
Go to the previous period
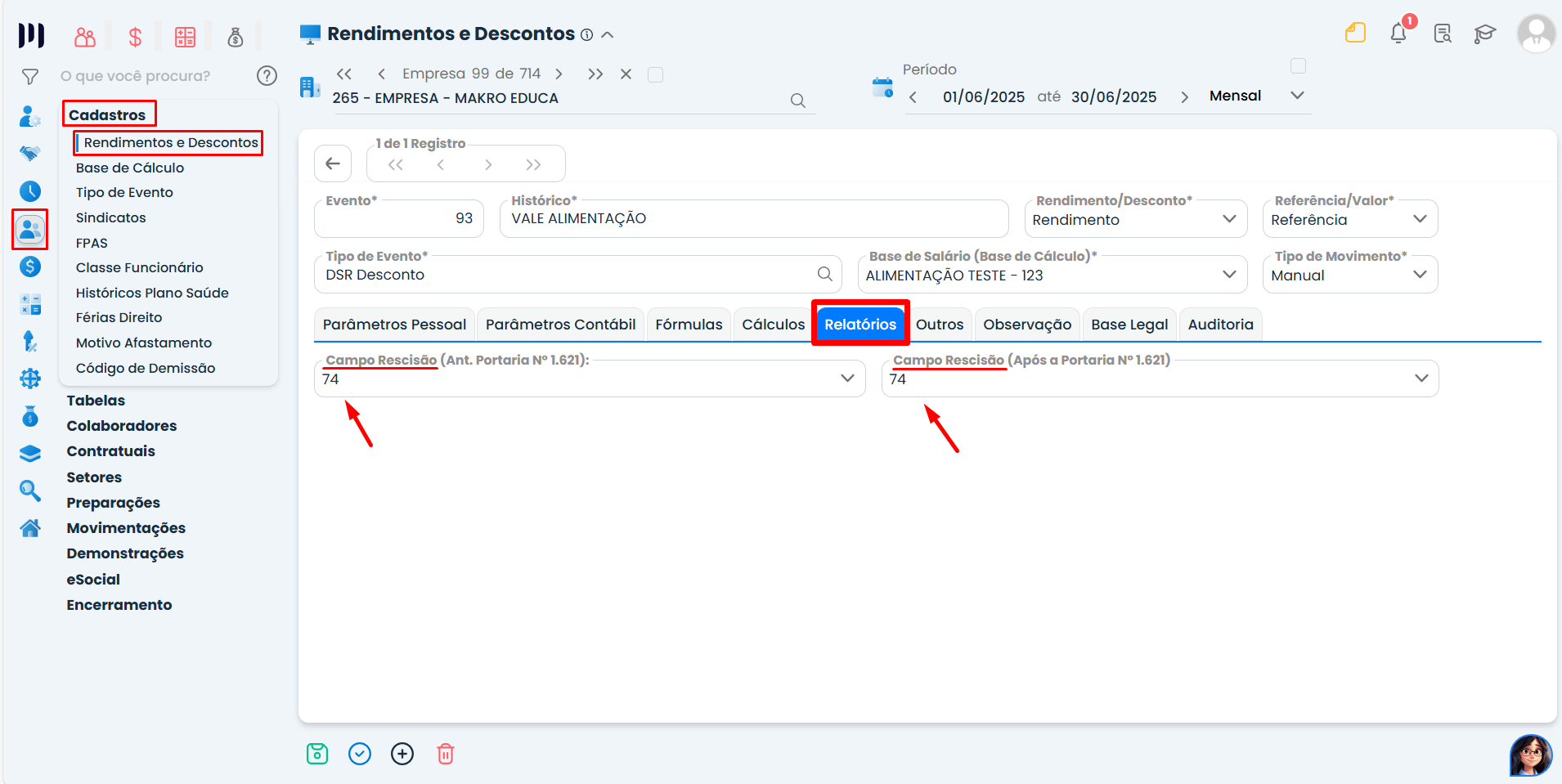coord(913,97)
